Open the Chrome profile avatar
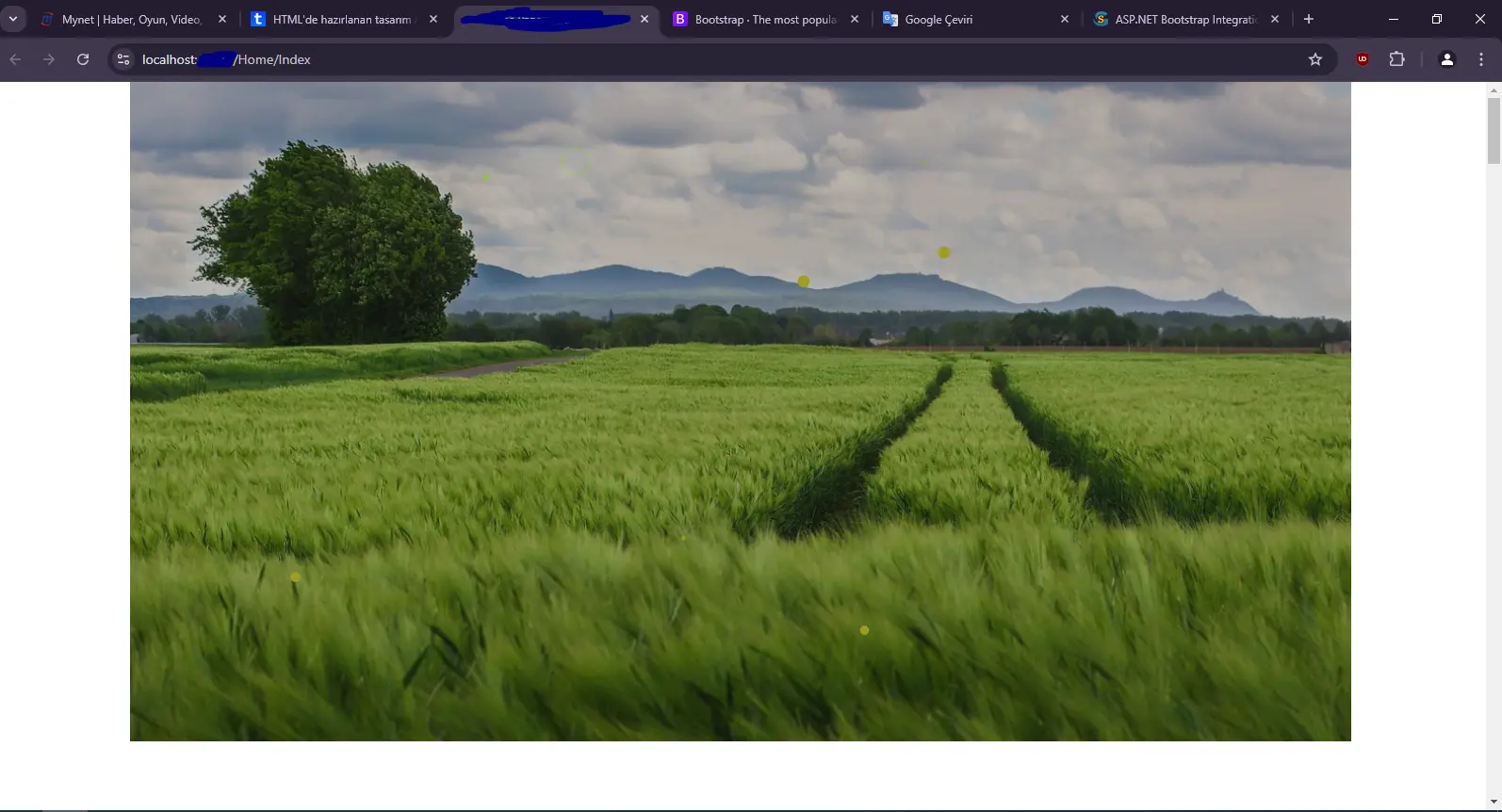 pyautogui.click(x=1447, y=59)
